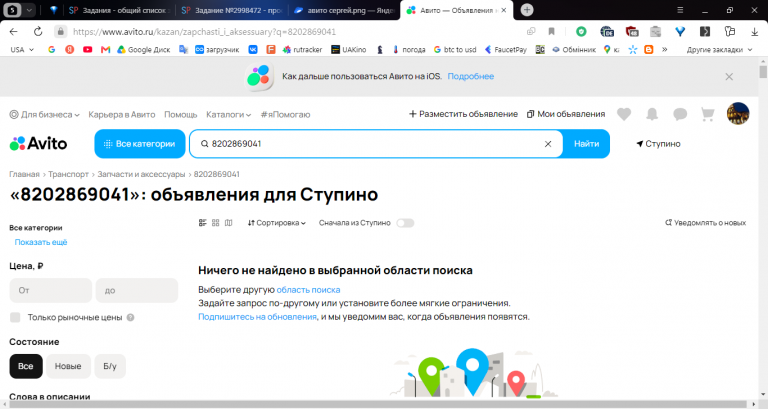Image resolution: width=768 pixels, height=409 pixels.
Task: Open the browser tab list dropdown arrow
Action: click(29, 10)
